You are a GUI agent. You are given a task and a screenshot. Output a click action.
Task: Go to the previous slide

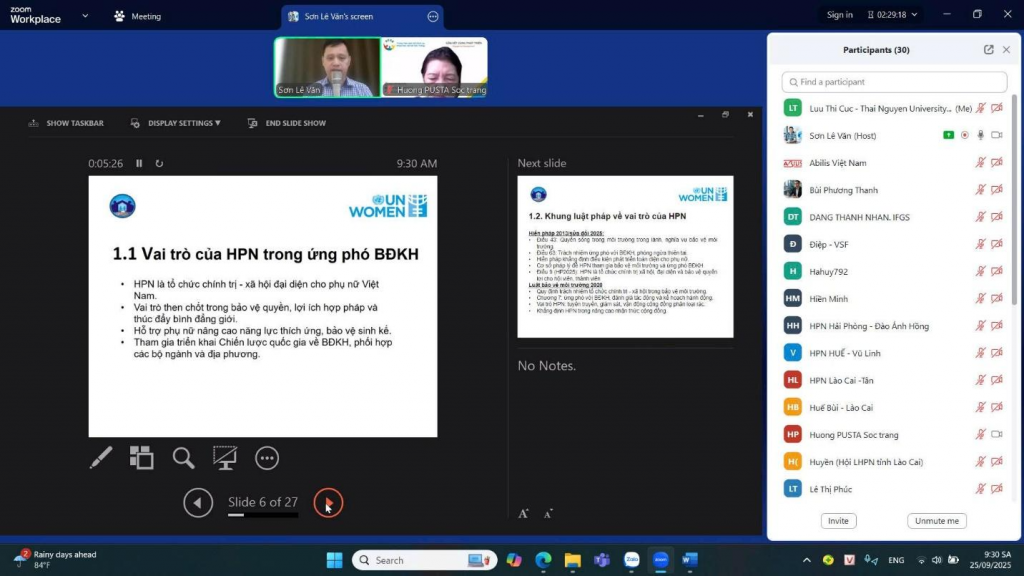coord(198,503)
